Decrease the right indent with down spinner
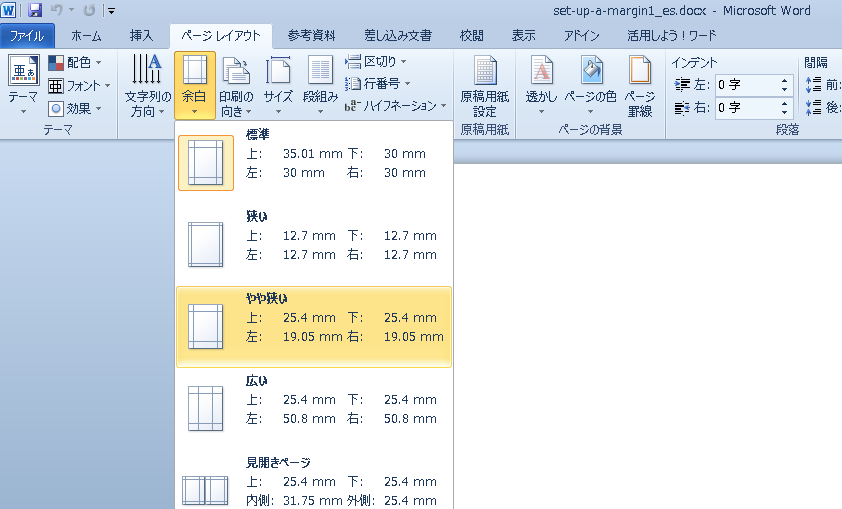Image resolution: width=842 pixels, height=509 pixels. point(785,113)
